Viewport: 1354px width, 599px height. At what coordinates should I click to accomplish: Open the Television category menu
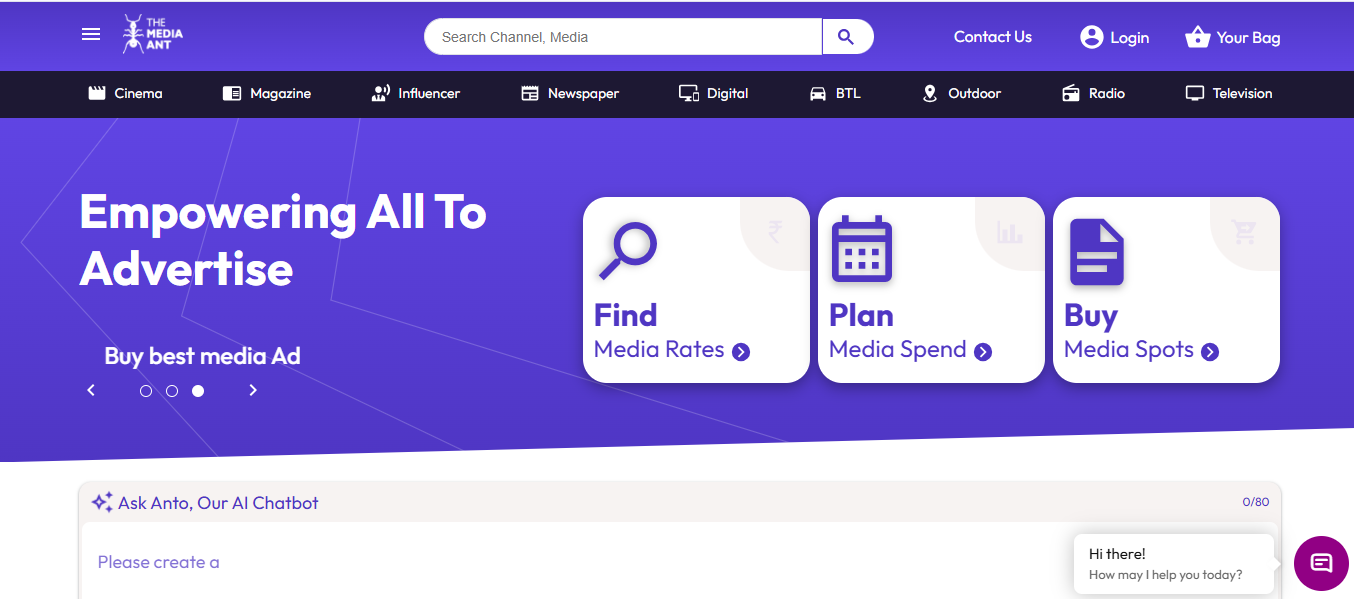(x=1228, y=93)
